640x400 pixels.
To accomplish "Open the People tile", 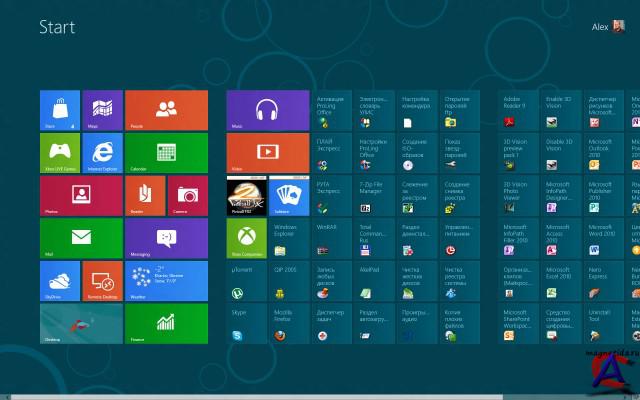I will (x=167, y=110).
